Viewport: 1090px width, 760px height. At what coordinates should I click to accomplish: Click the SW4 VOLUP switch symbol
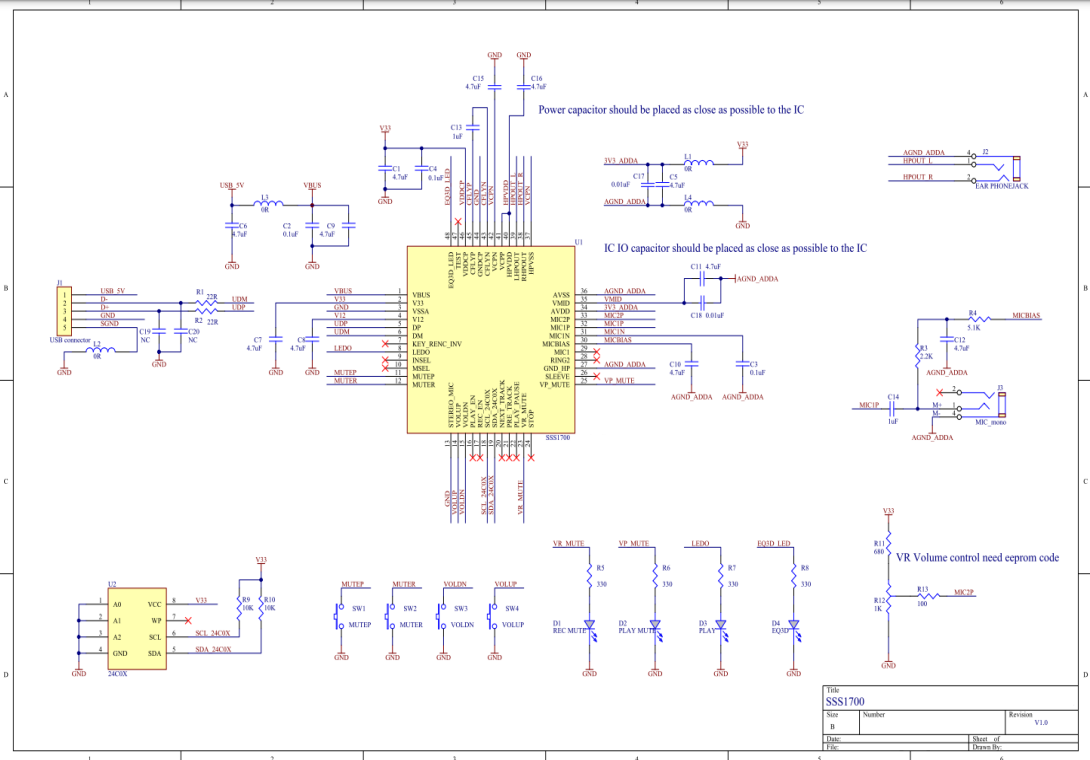coord(494,616)
